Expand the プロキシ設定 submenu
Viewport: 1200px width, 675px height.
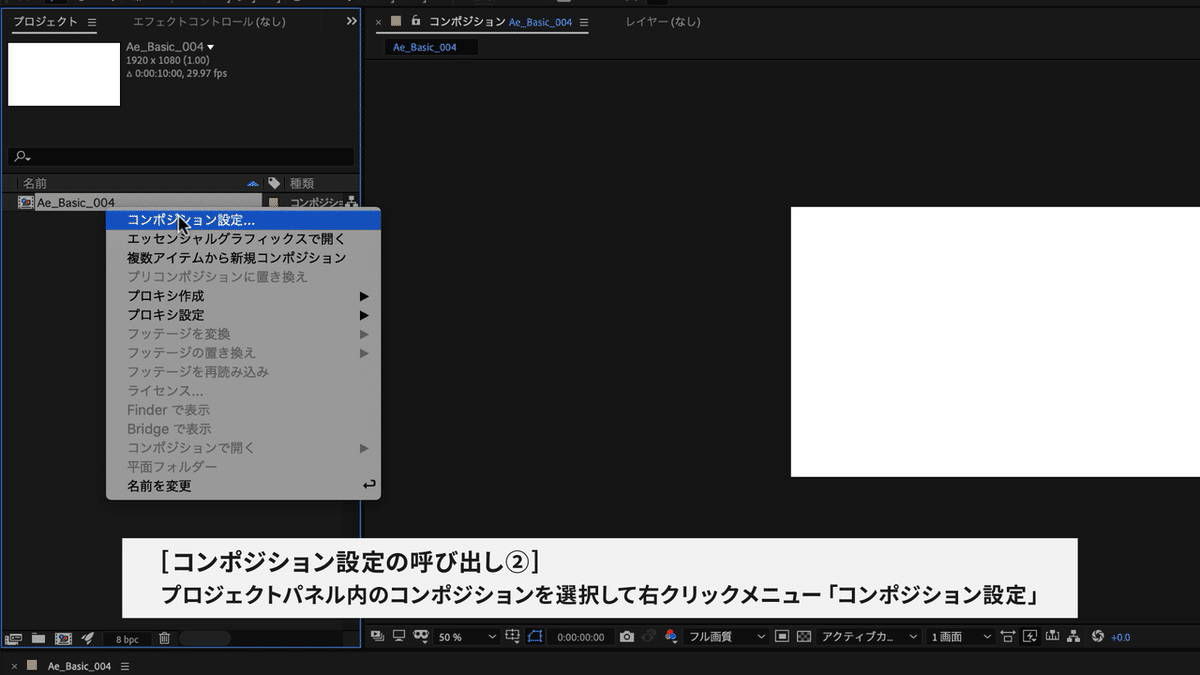coord(243,315)
